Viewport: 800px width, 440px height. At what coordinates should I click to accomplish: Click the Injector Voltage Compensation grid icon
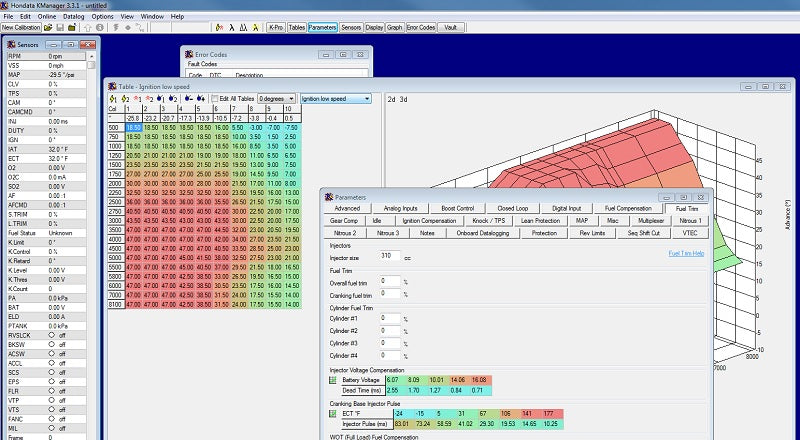(x=334, y=381)
